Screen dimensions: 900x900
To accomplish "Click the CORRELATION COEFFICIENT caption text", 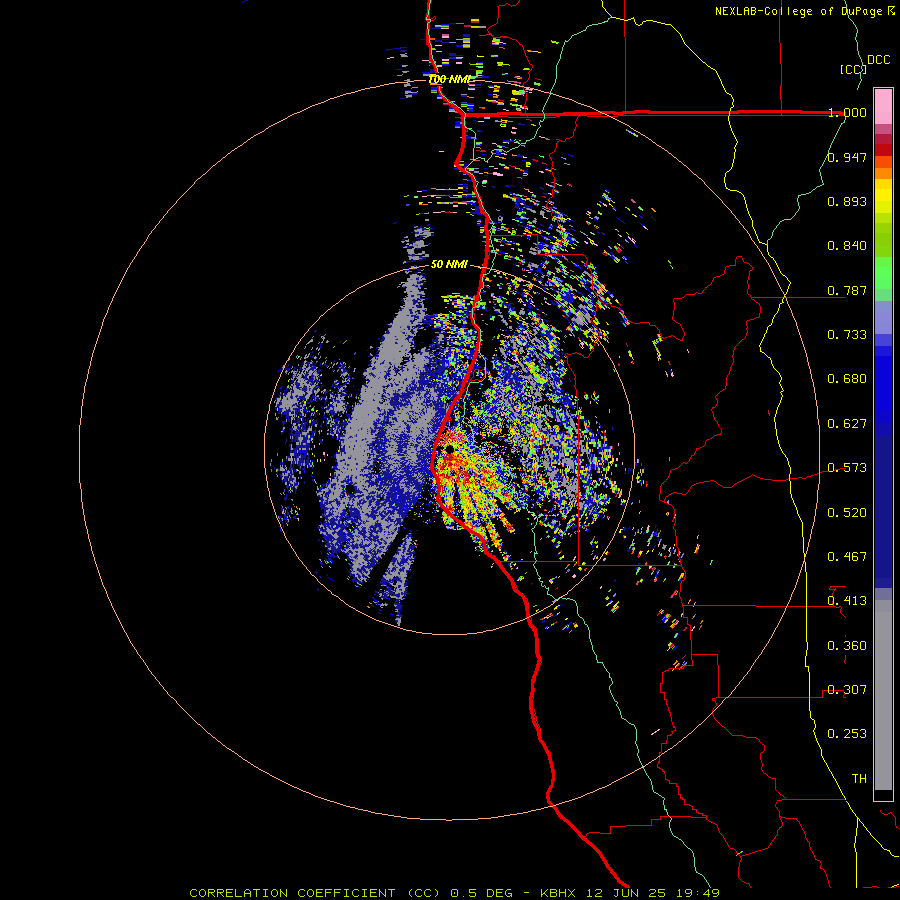I will pos(292,893).
